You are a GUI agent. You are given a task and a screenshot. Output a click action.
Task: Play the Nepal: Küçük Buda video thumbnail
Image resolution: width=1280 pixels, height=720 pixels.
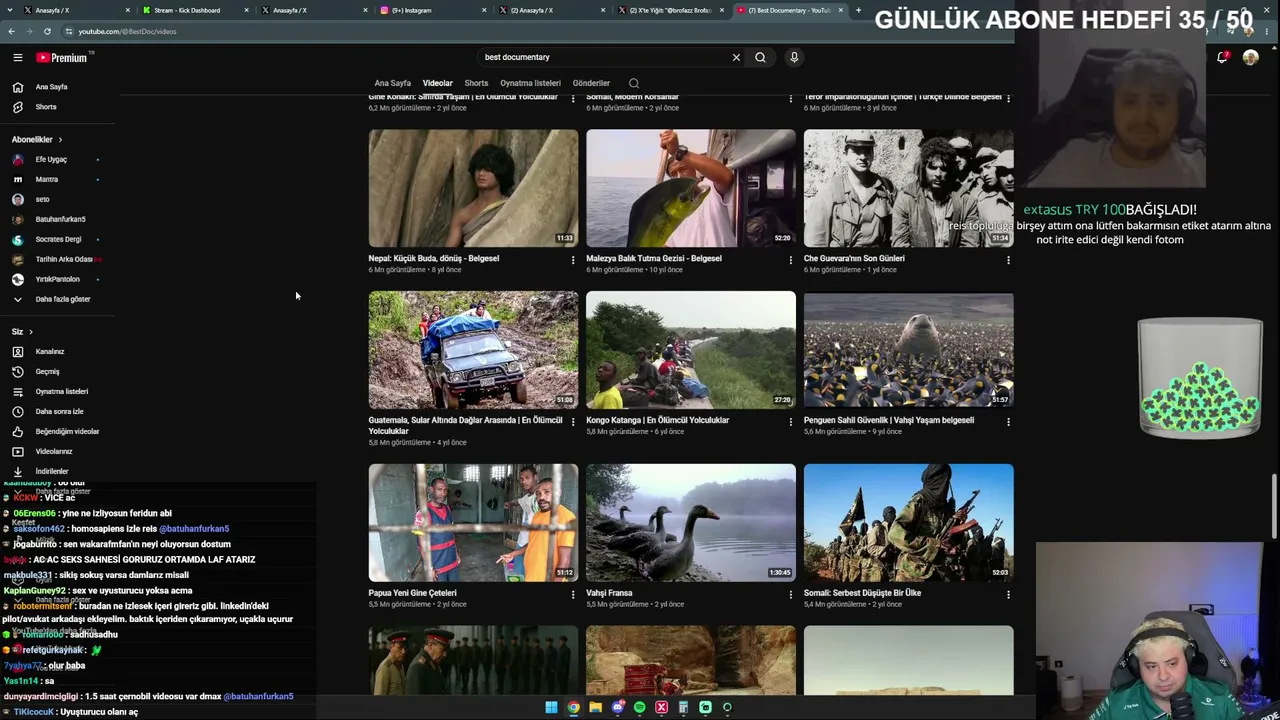click(x=473, y=188)
